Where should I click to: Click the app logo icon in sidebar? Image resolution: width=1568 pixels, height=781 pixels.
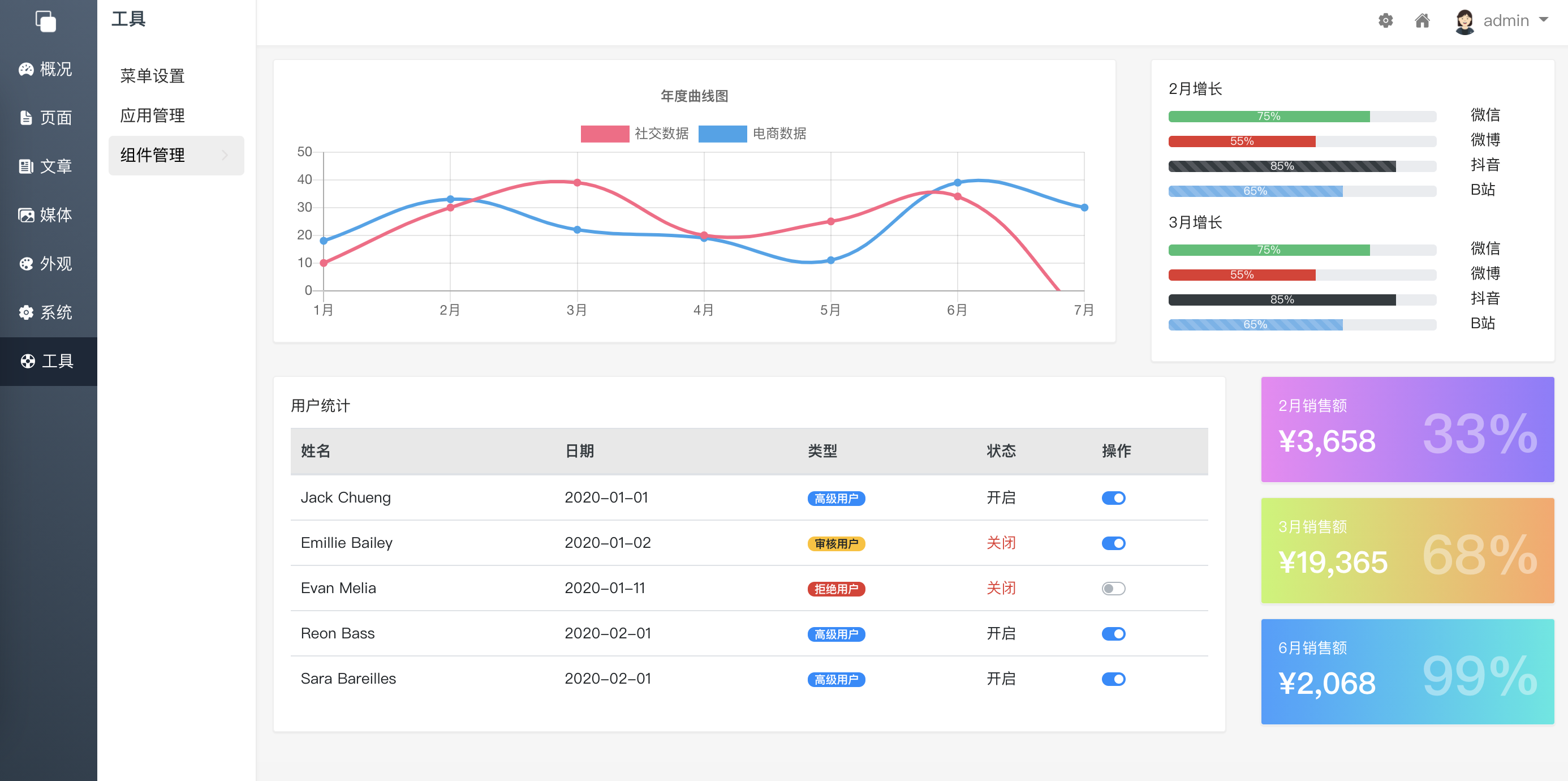coord(46,22)
